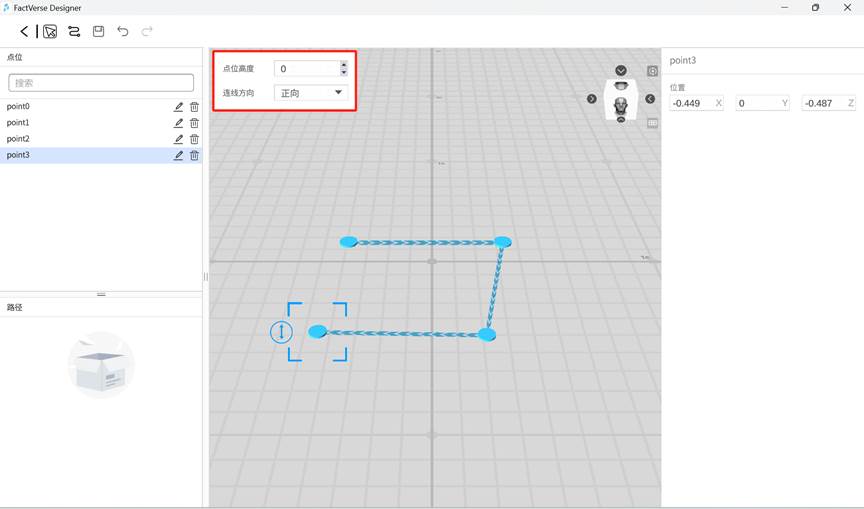Toggle the grid display icon in viewport
Screen dimensions: 864x509
coord(652,124)
